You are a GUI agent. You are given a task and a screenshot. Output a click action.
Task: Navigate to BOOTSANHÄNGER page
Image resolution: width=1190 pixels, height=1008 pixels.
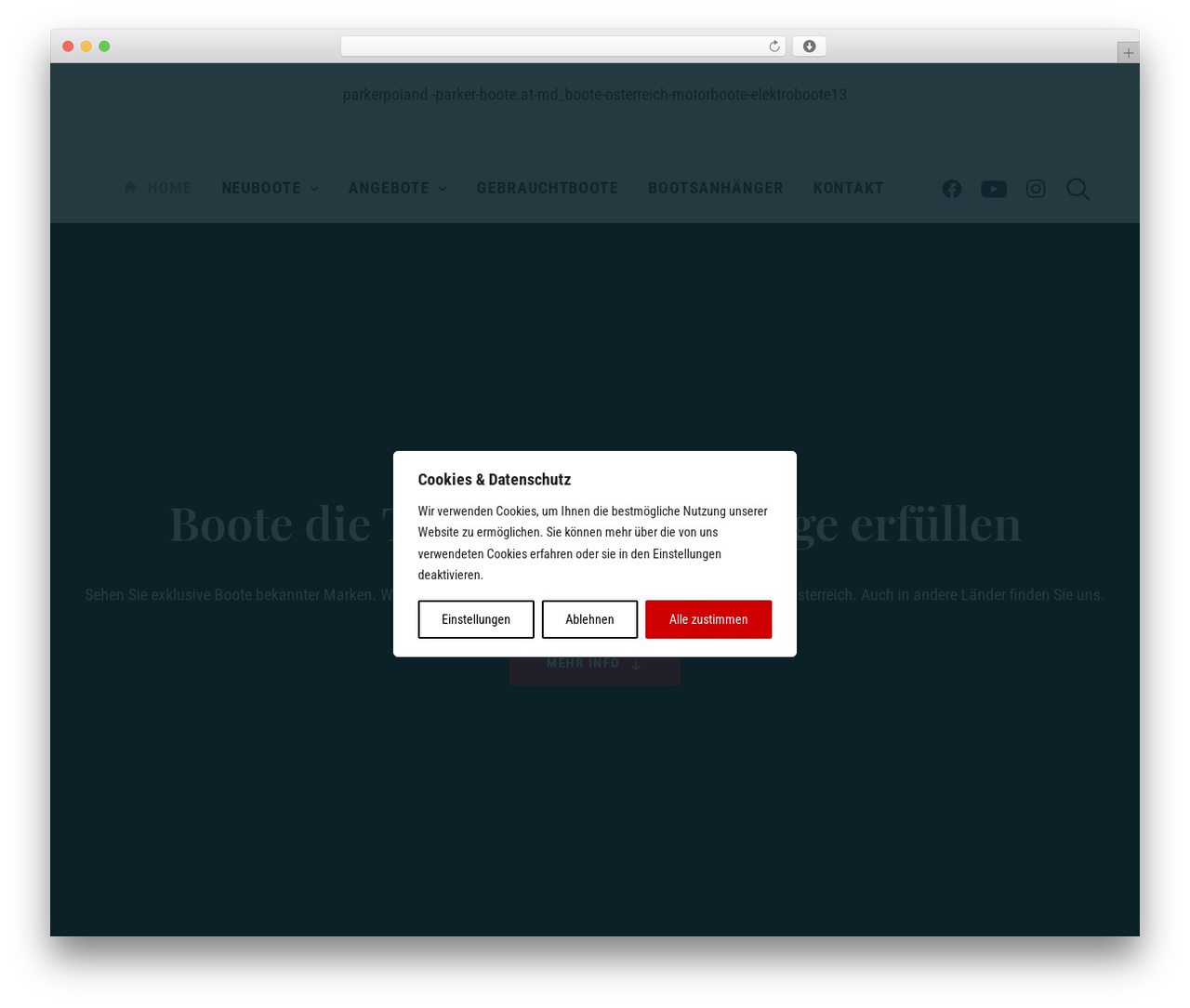tap(716, 188)
